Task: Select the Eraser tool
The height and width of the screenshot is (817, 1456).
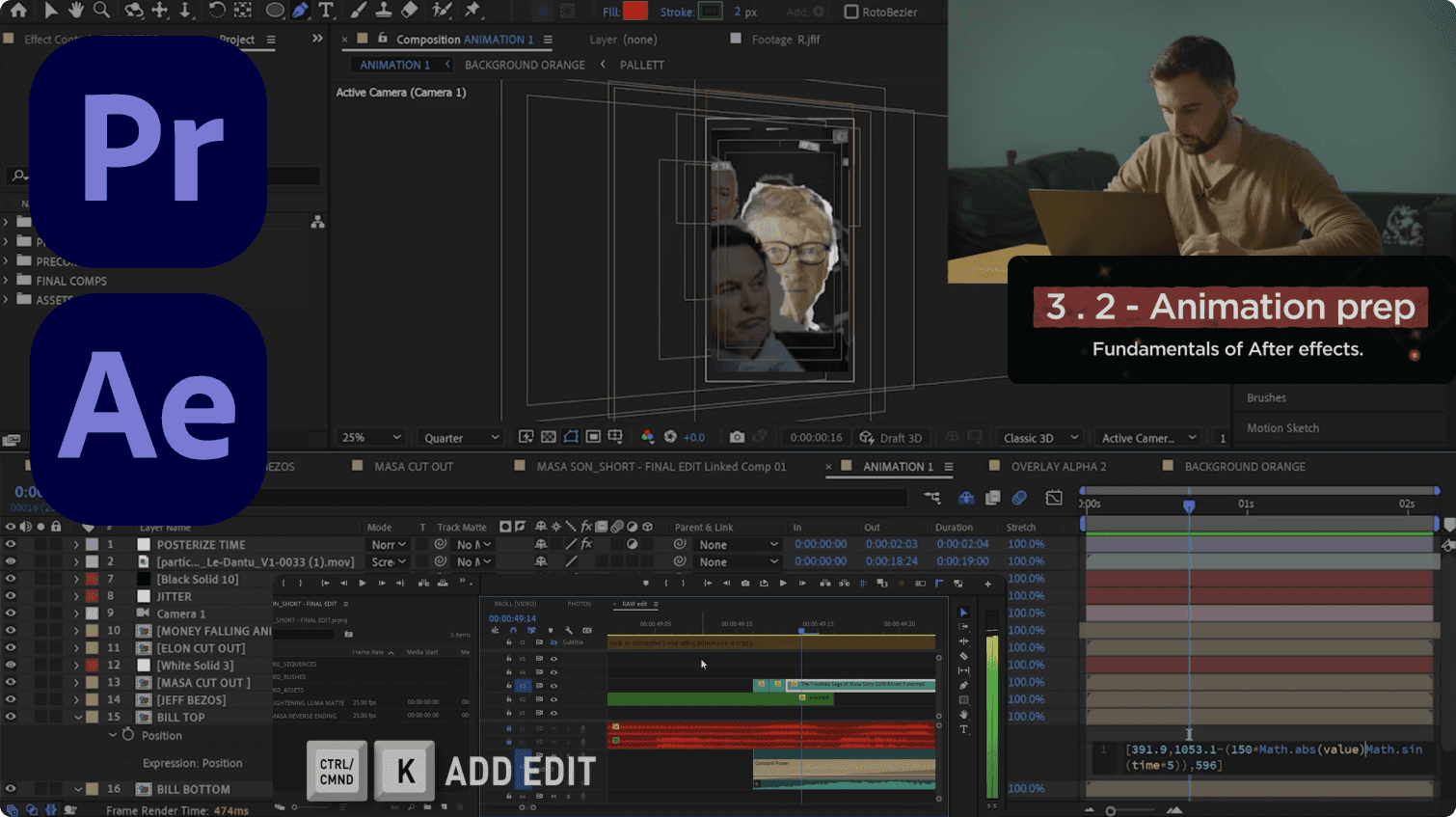Action: [x=410, y=11]
